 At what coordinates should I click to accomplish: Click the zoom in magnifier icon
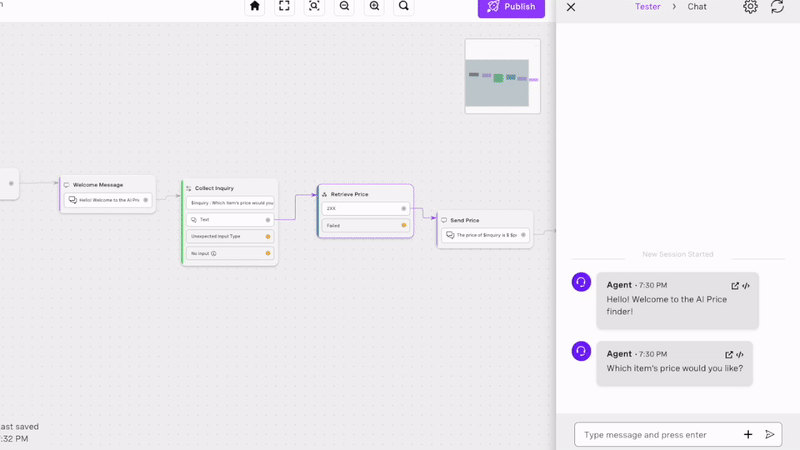374,6
